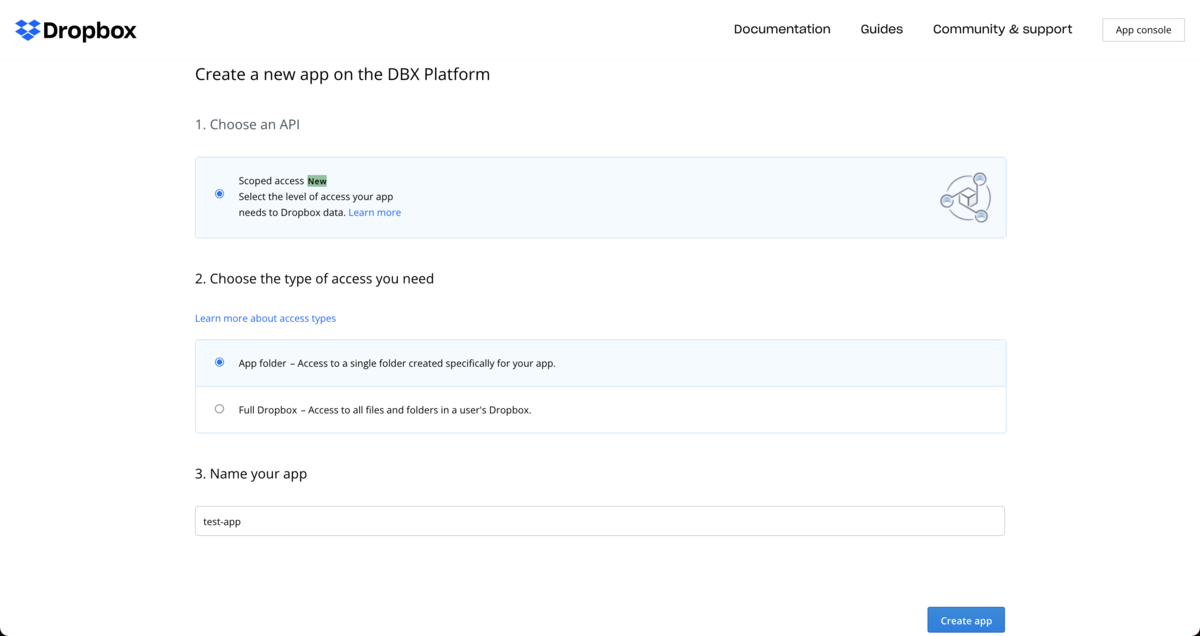Select the App folder radio button
The height and width of the screenshot is (636, 1200).
[x=220, y=362]
